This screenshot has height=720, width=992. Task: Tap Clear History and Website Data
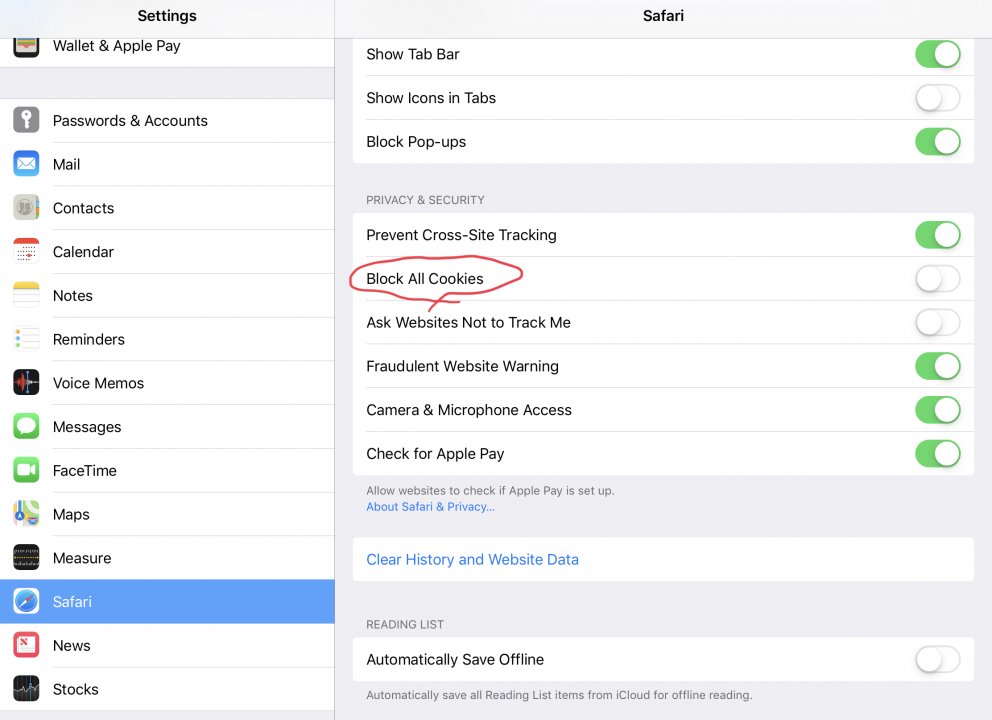tap(472, 560)
